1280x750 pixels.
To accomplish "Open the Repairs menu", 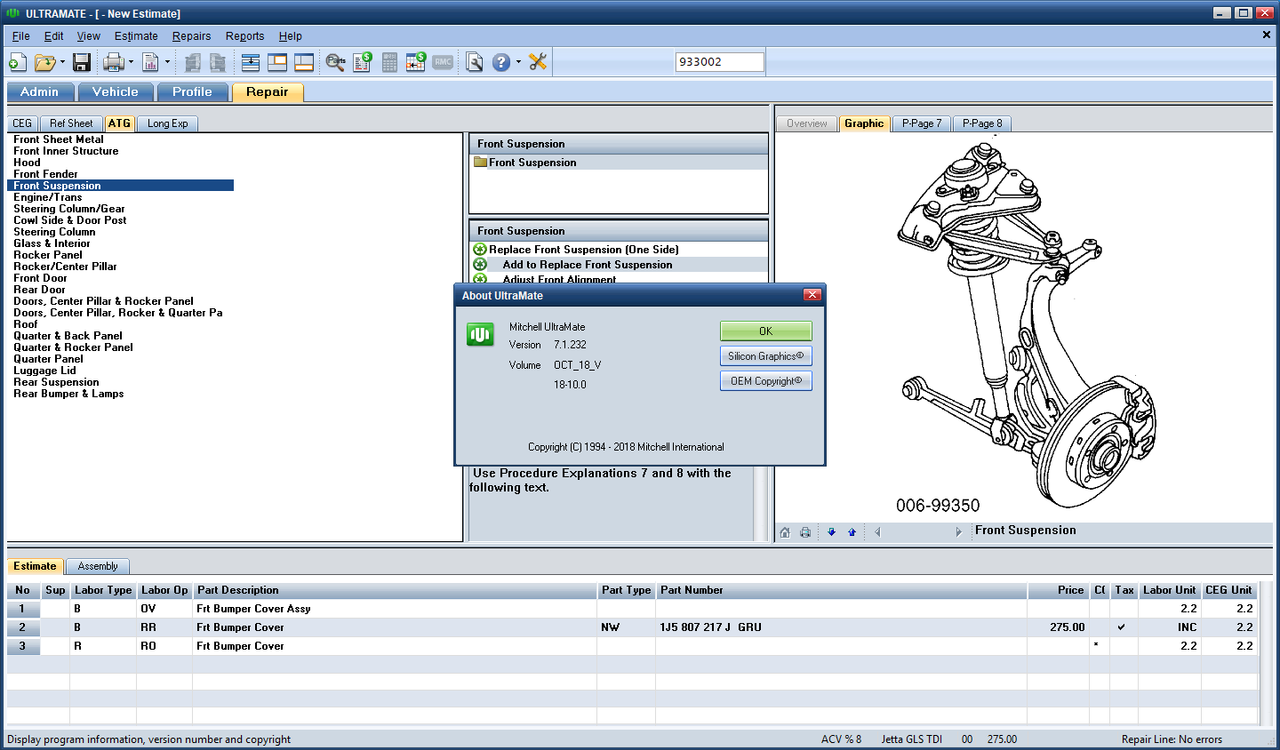I will [x=191, y=36].
